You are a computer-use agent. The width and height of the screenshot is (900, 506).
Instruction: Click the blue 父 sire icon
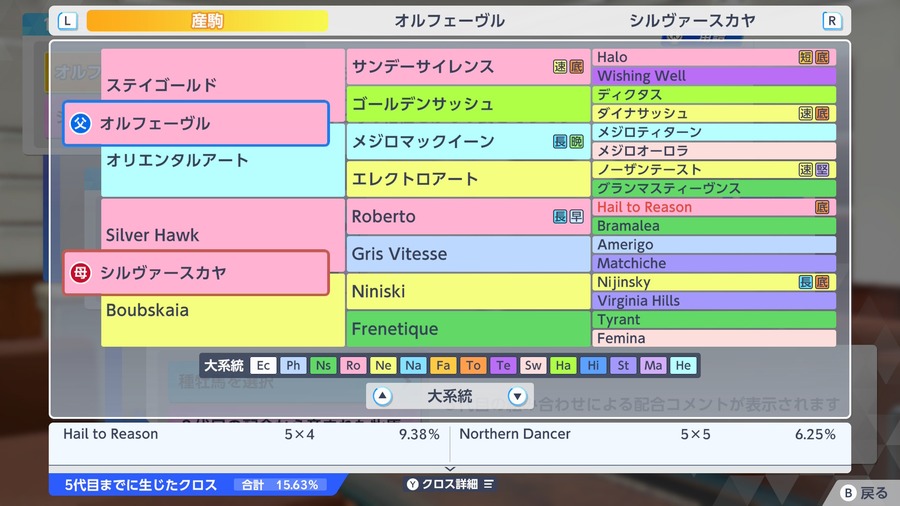pos(80,123)
